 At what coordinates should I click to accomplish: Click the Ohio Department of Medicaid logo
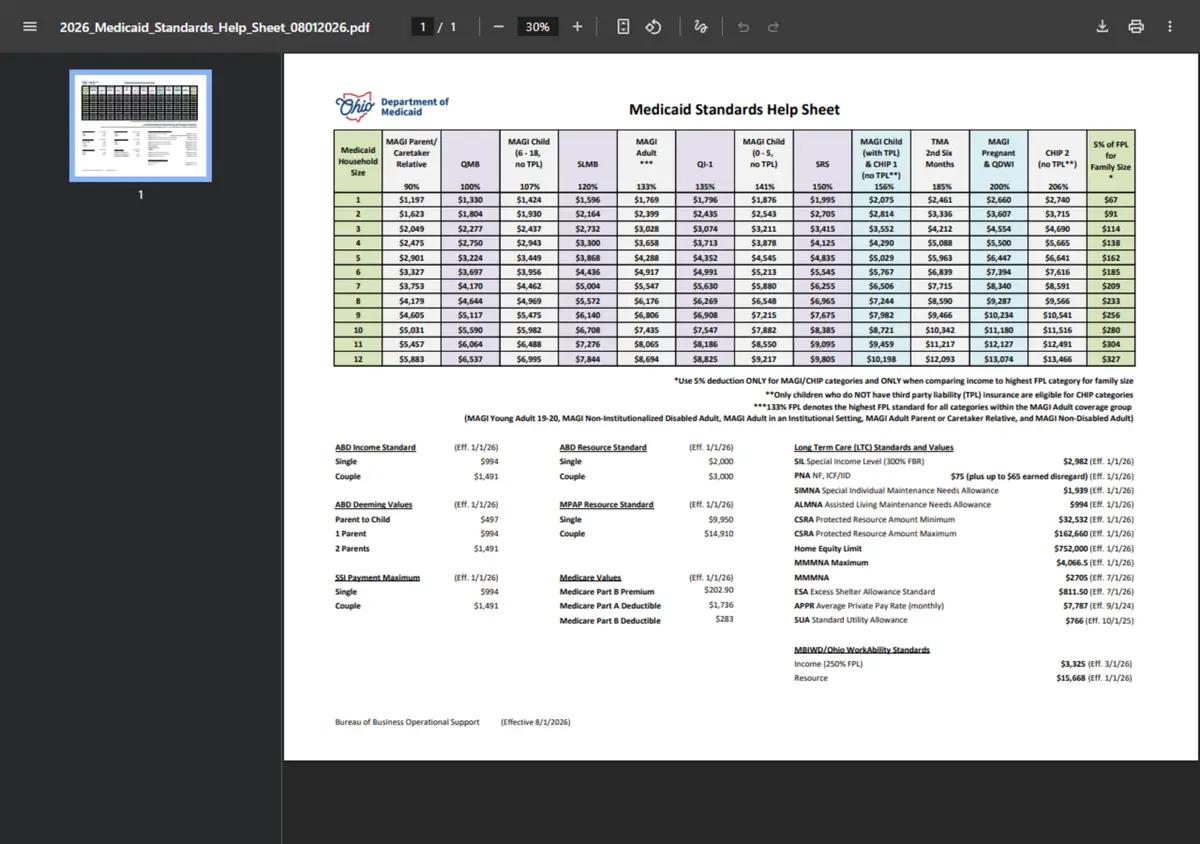pyautogui.click(x=392, y=106)
